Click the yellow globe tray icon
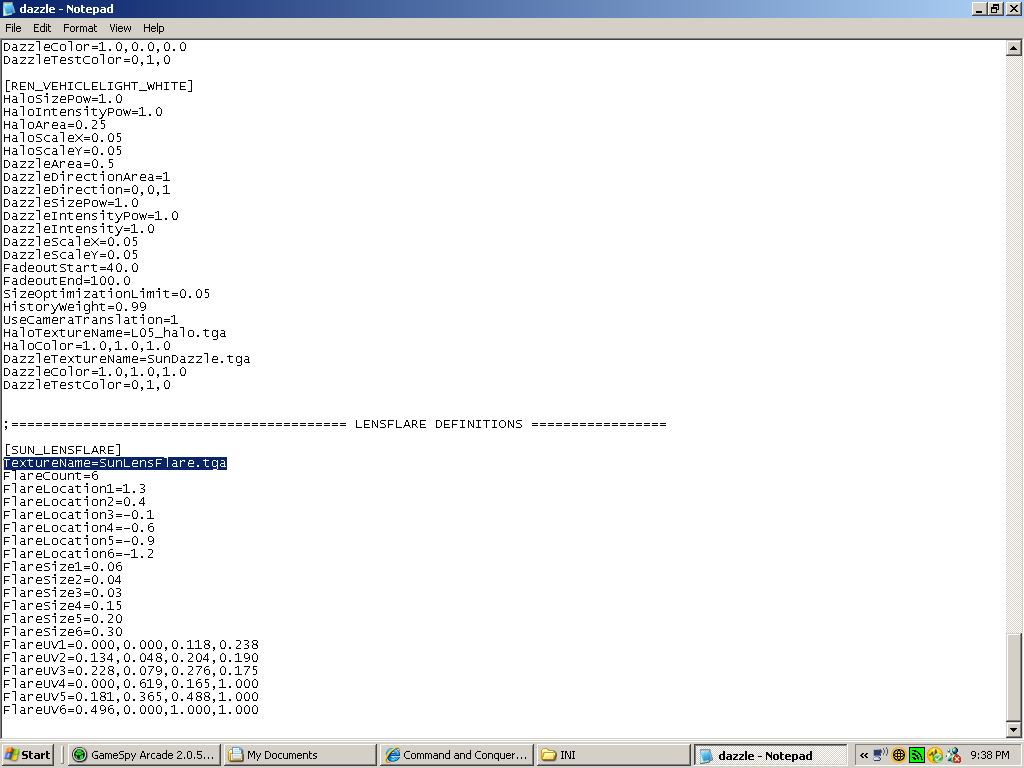Screen dimensions: 1024x768 point(899,755)
